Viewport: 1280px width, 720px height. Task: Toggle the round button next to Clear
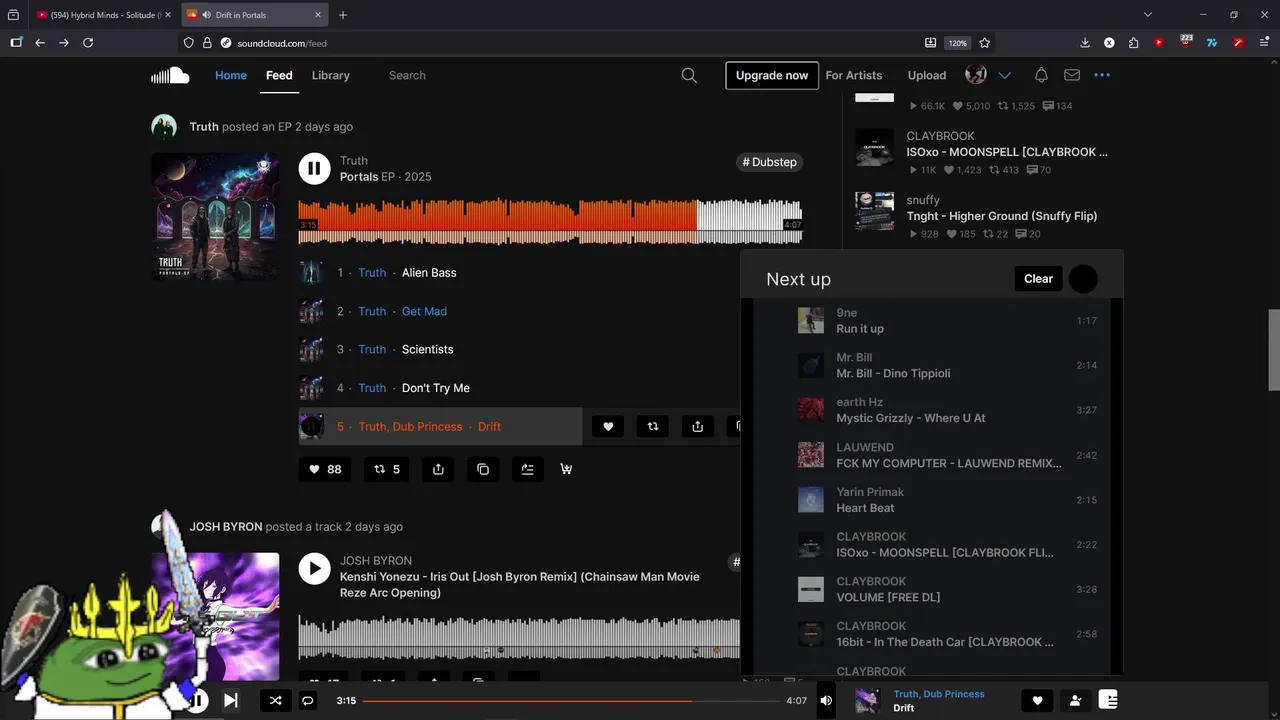[1083, 279]
